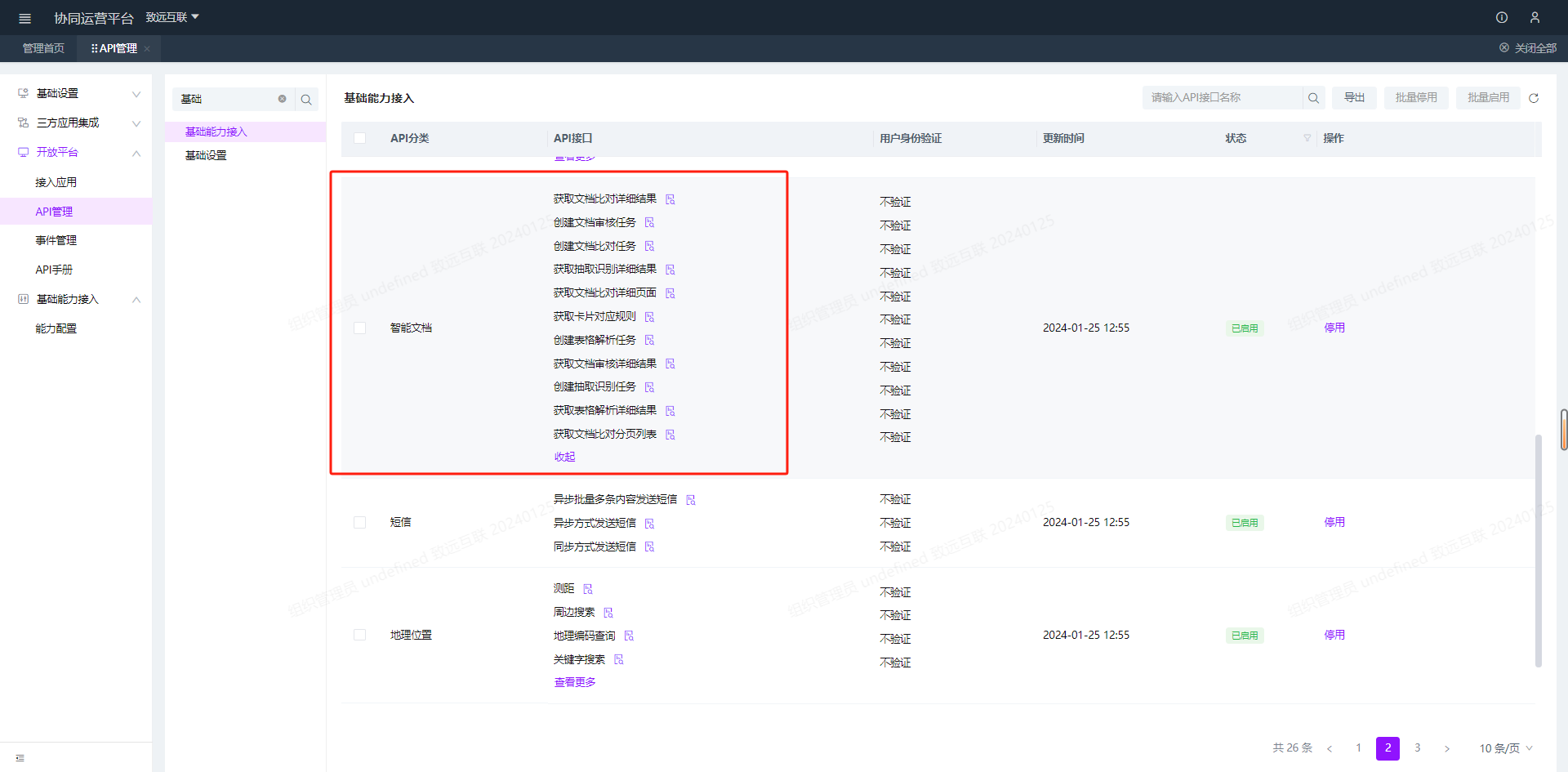Open the 10 条/页 page size dropdown

point(1505,748)
